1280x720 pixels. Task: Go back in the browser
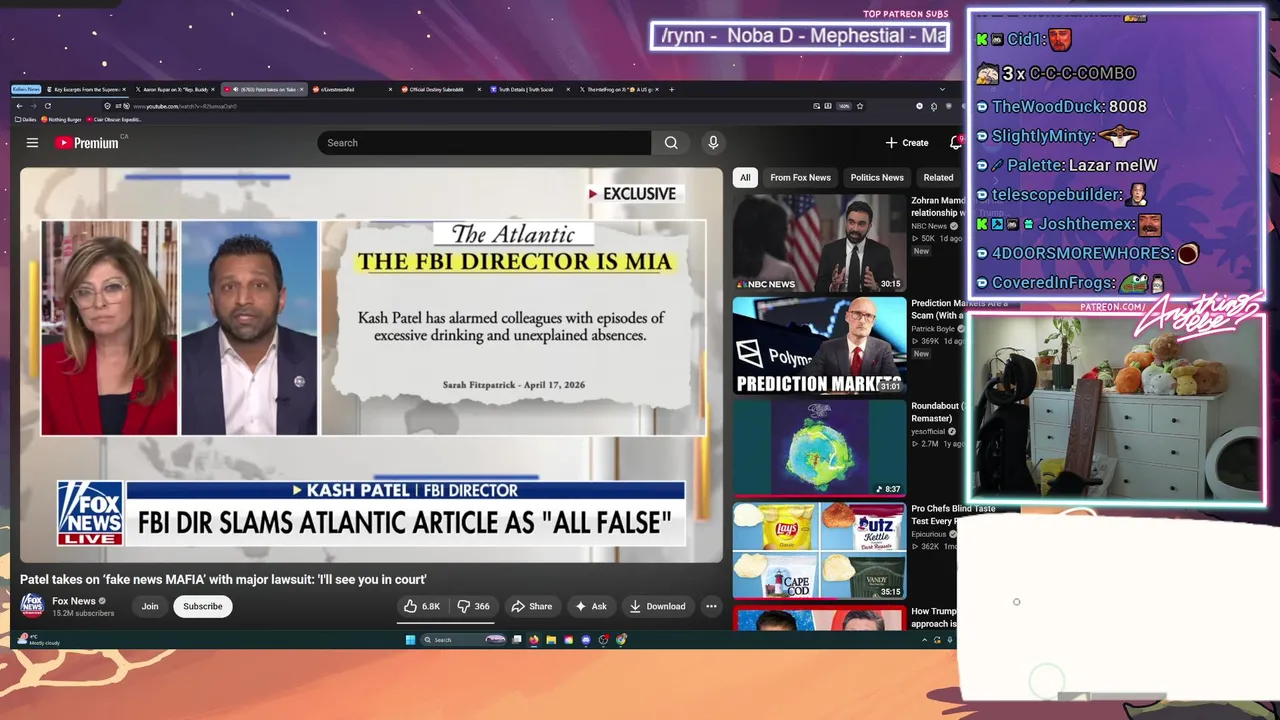pos(19,106)
